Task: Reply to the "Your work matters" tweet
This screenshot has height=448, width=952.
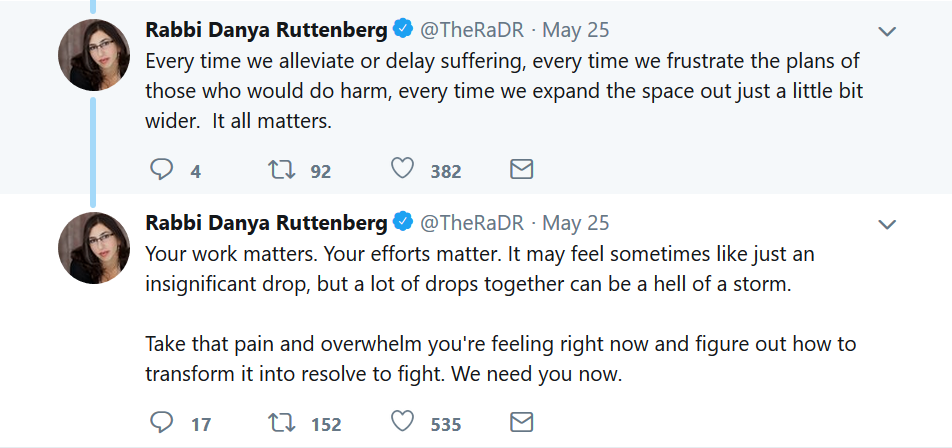Action: pyautogui.click(x=162, y=422)
